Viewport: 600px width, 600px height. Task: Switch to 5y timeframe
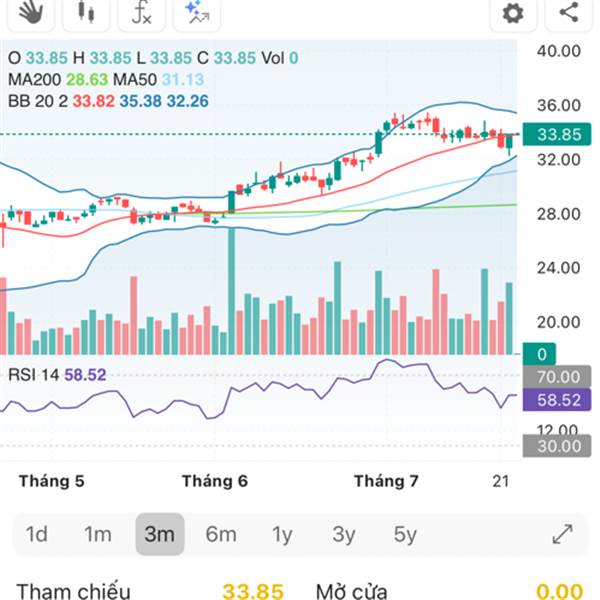pyautogui.click(x=405, y=535)
